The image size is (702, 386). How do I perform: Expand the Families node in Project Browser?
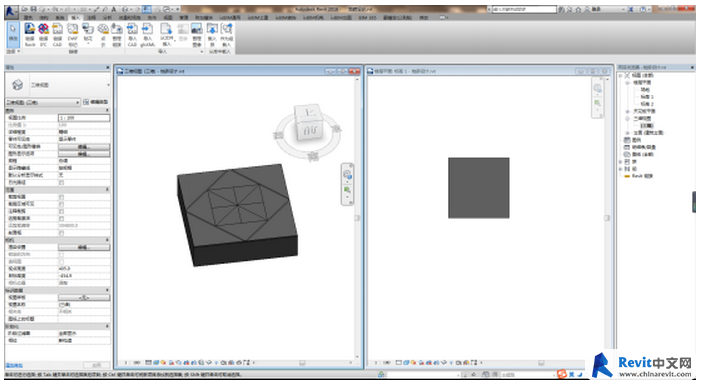click(x=621, y=161)
